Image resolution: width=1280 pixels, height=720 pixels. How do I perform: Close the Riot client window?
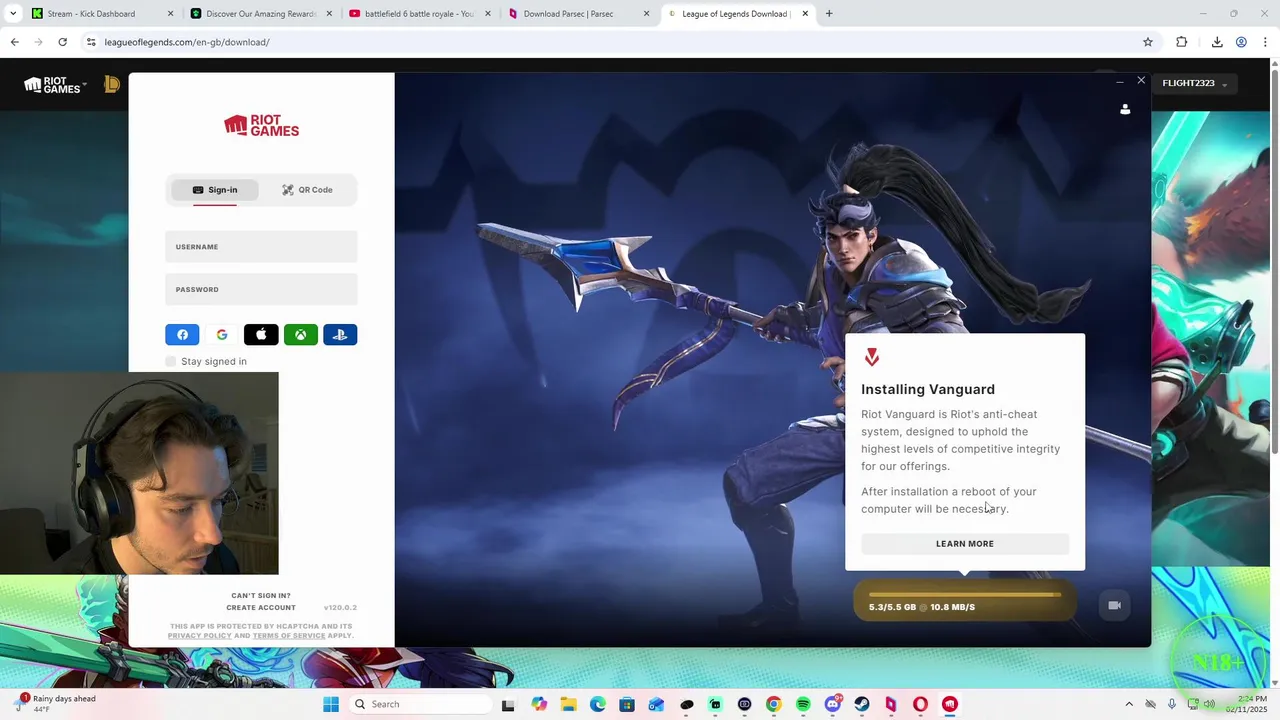[x=1141, y=81]
